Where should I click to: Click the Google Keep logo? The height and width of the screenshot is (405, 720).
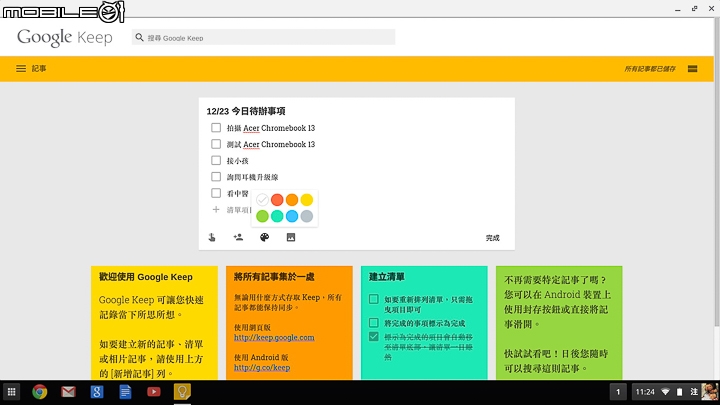[x=65, y=37]
